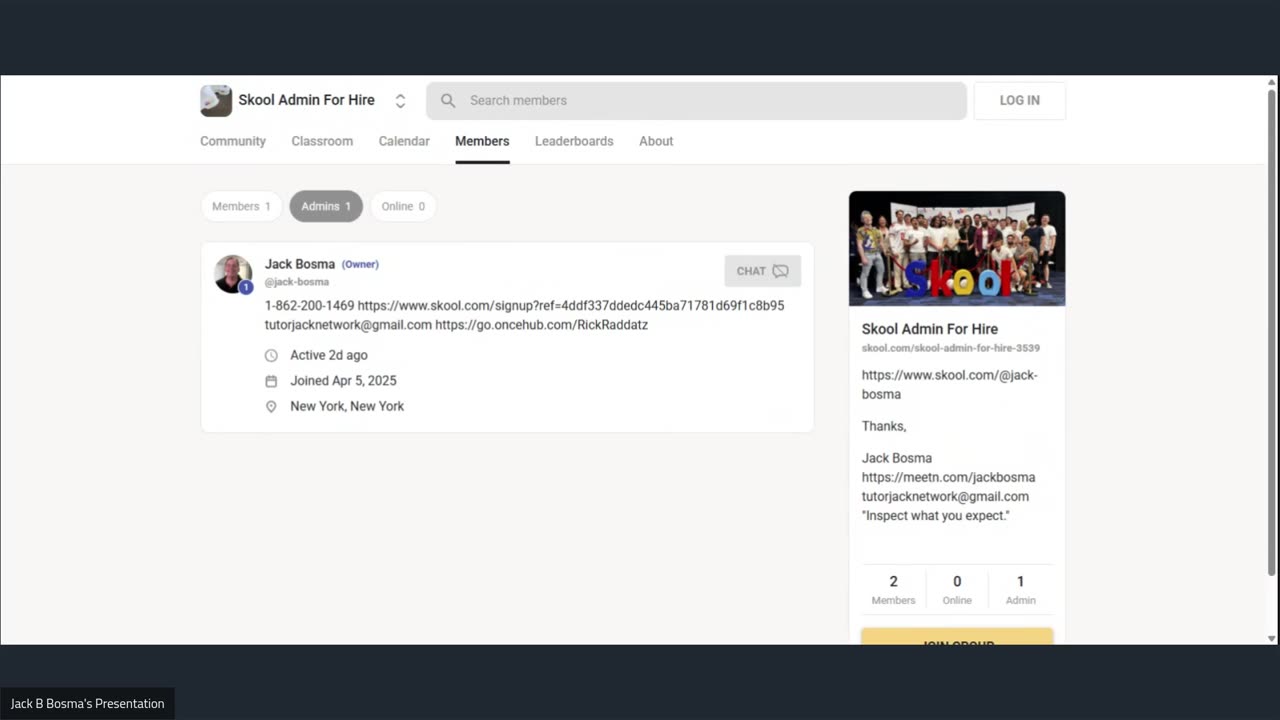The height and width of the screenshot is (720, 1280).
Task: Click the scrollbar down arrow
Action: click(1272, 638)
